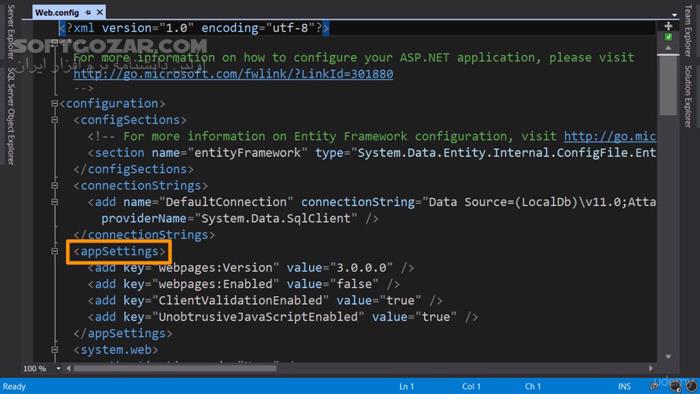Click the horizontal scrollbar thumb

[175, 369]
